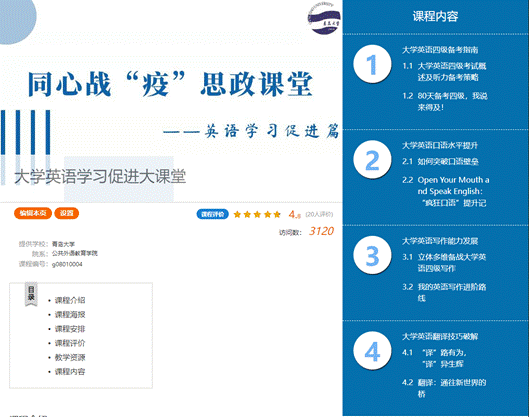Click the course code g08010004
The height and width of the screenshot is (417, 529).
67,264
